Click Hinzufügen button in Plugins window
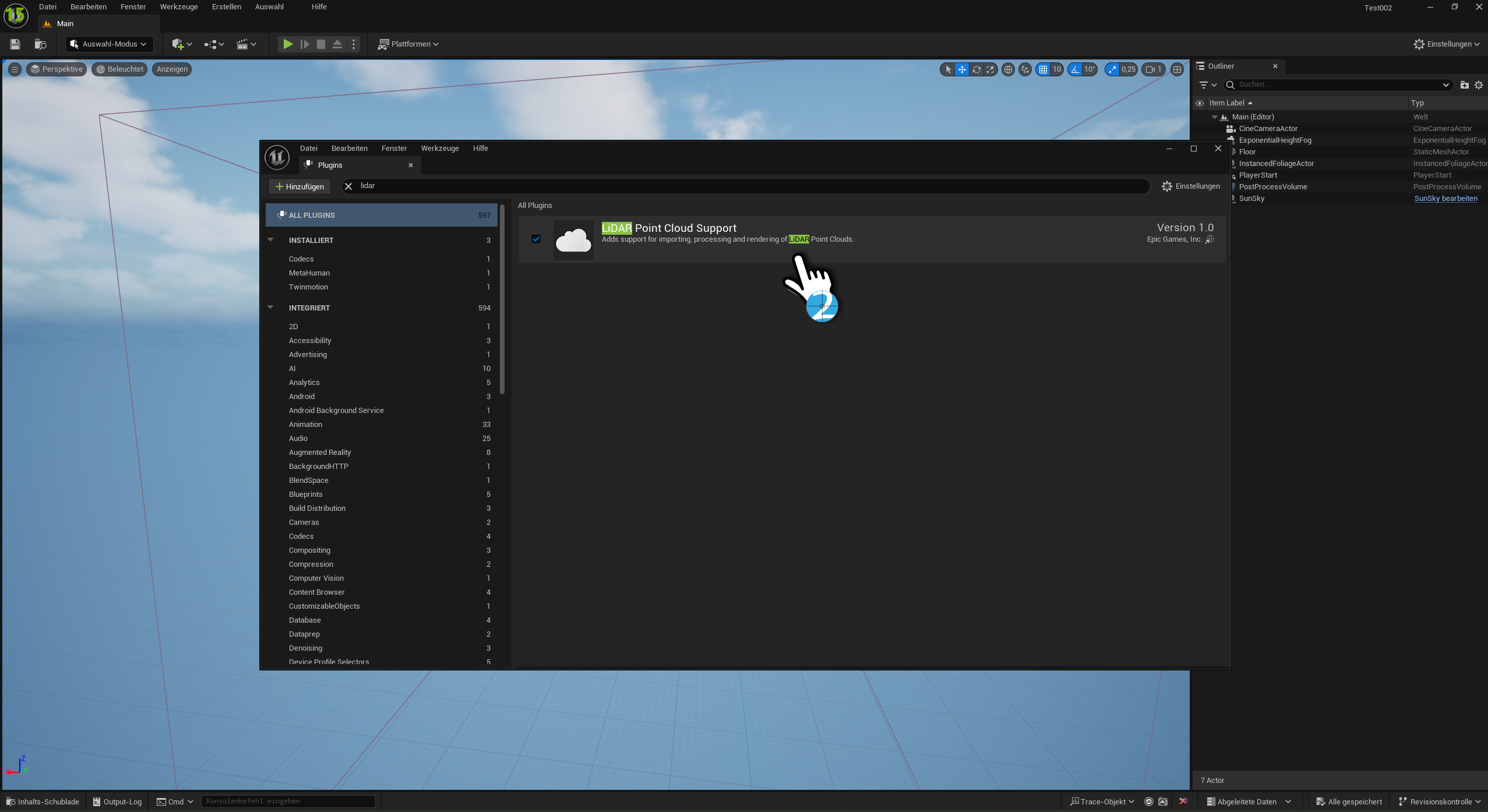 (x=299, y=186)
